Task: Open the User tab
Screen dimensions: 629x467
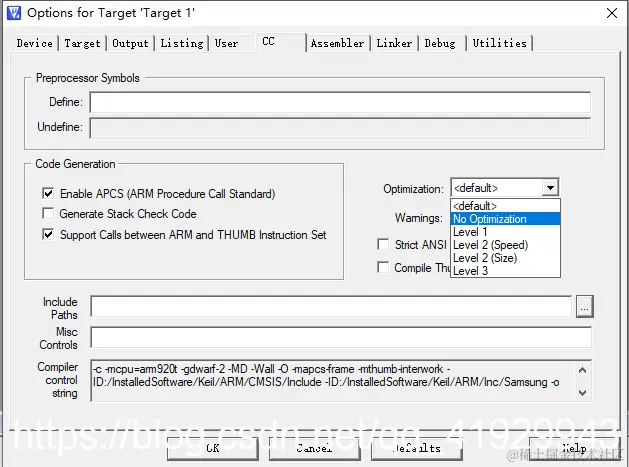Action: [x=227, y=43]
